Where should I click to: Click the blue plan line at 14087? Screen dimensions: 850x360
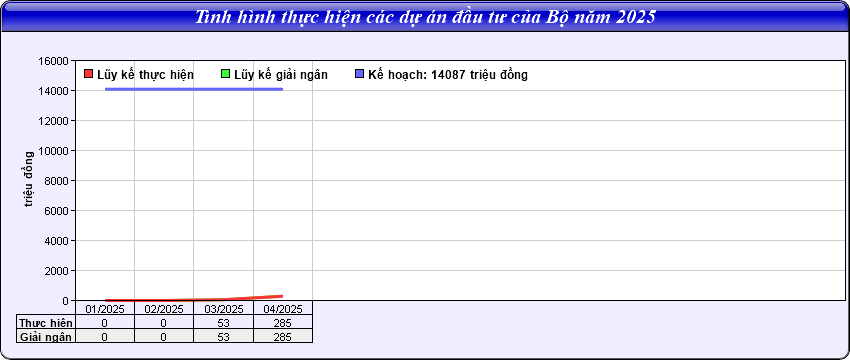[x=194, y=89]
